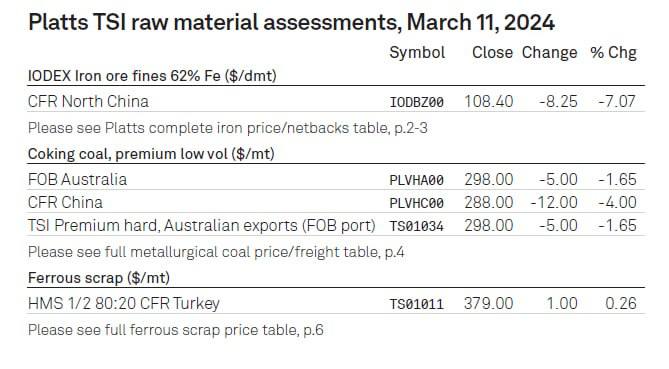
Task: Click the PLVHC00 symbol for CFR China
Action: pyautogui.click(x=416, y=203)
